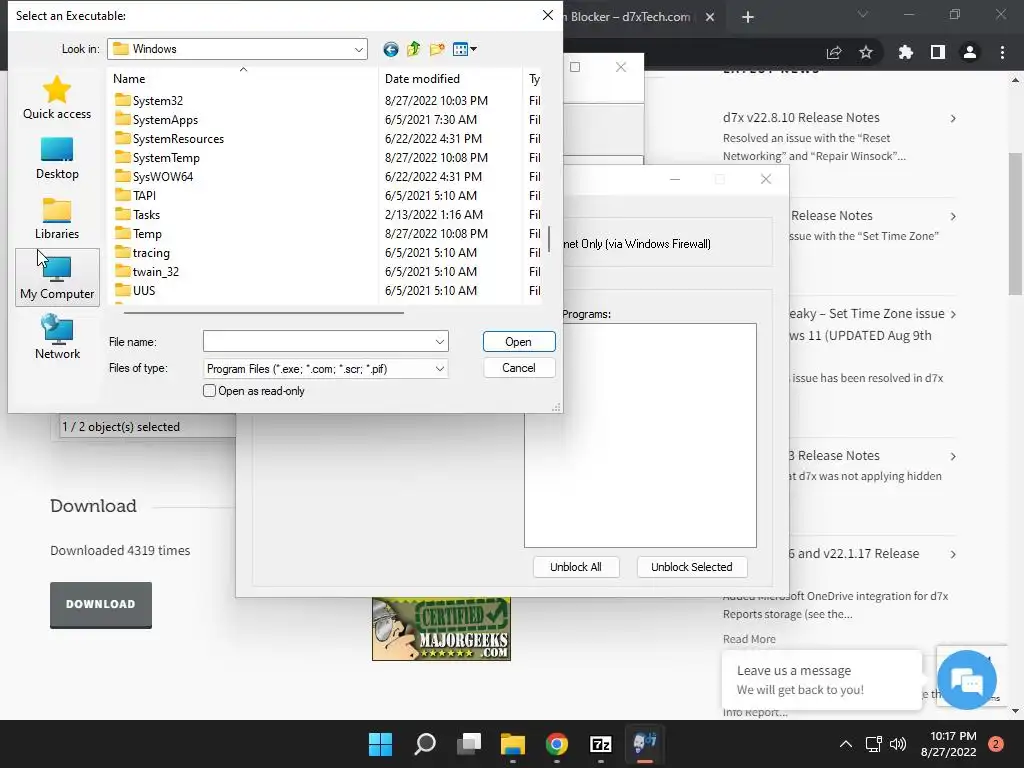The width and height of the screenshot is (1024, 768).
Task: Select the System32 folder
Action: tap(157, 101)
